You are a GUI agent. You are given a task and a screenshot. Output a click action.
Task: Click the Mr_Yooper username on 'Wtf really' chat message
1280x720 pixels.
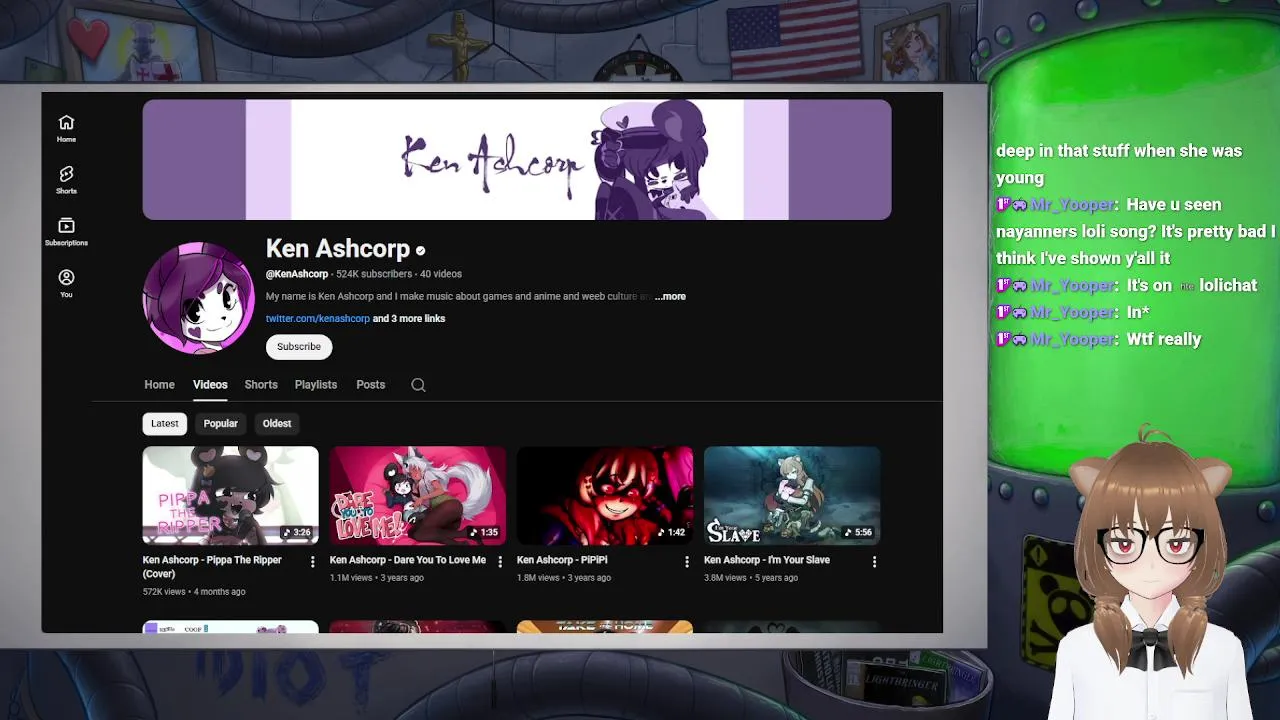(x=1071, y=339)
